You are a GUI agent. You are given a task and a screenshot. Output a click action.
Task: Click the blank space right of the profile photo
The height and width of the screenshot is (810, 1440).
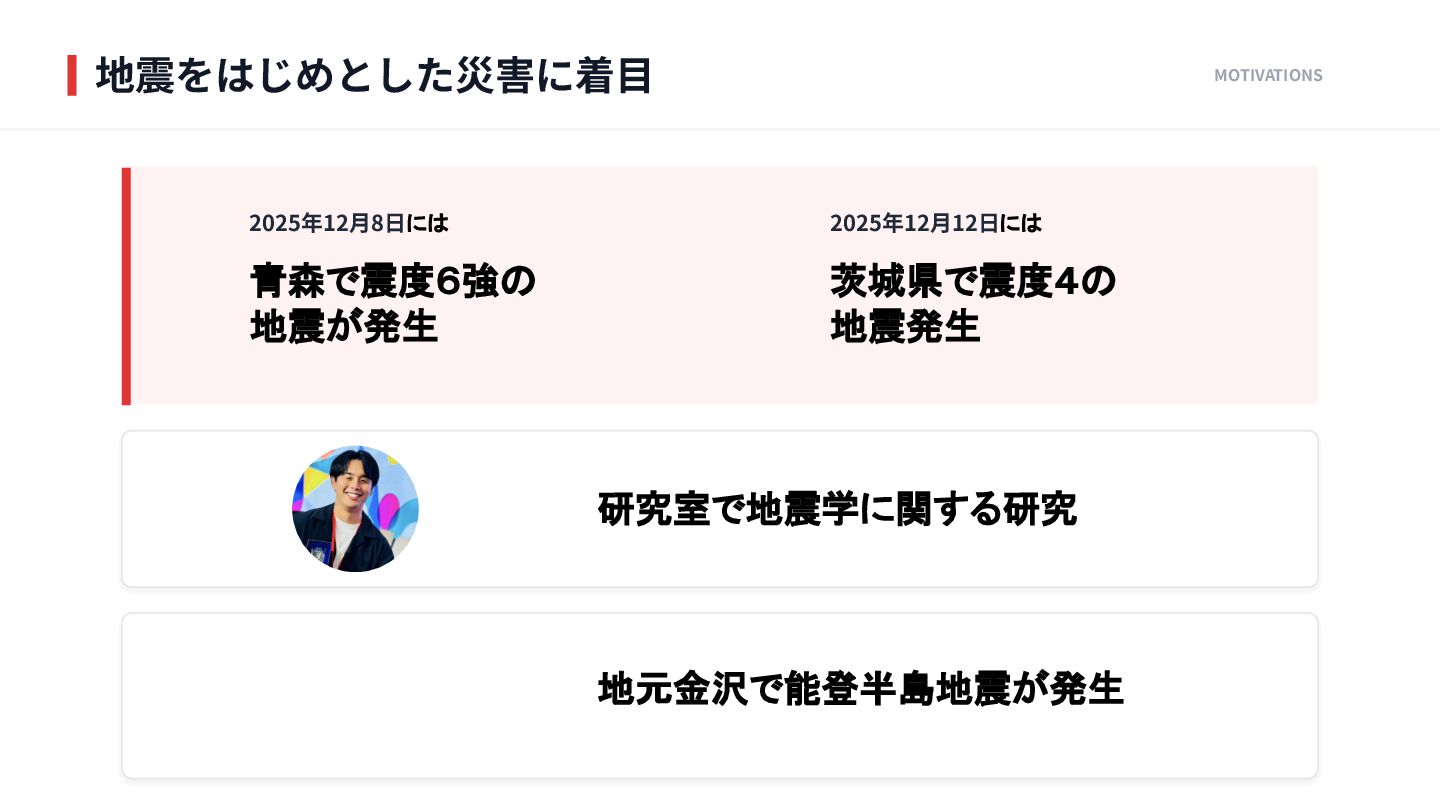pos(500,509)
